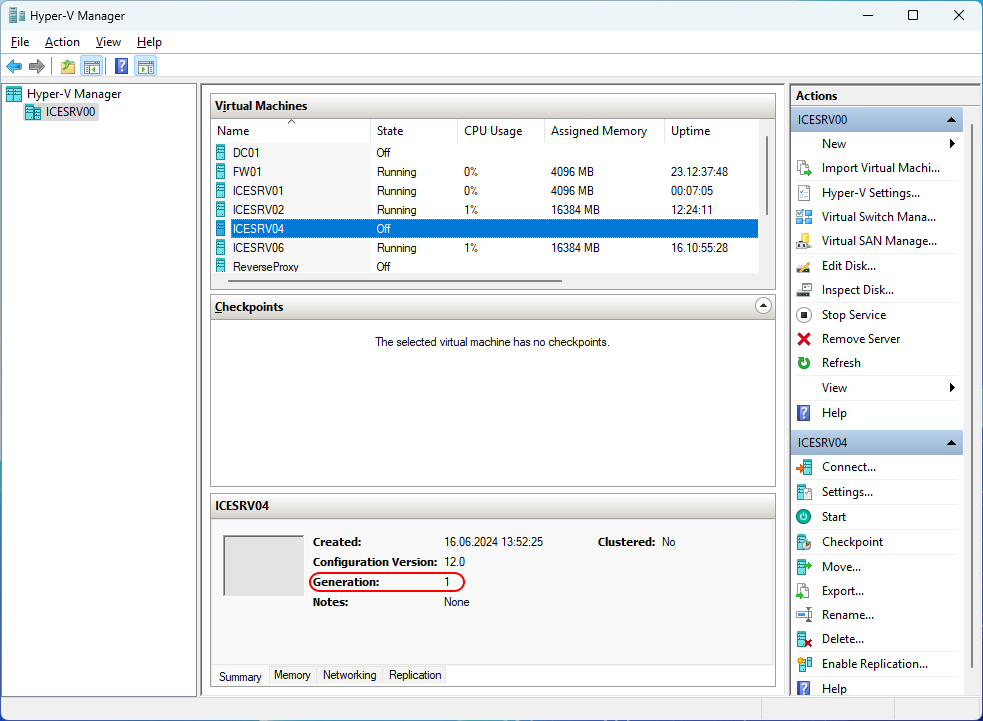Screen dimensions: 983x721
Task: Open the Action menu
Action: coord(62,42)
